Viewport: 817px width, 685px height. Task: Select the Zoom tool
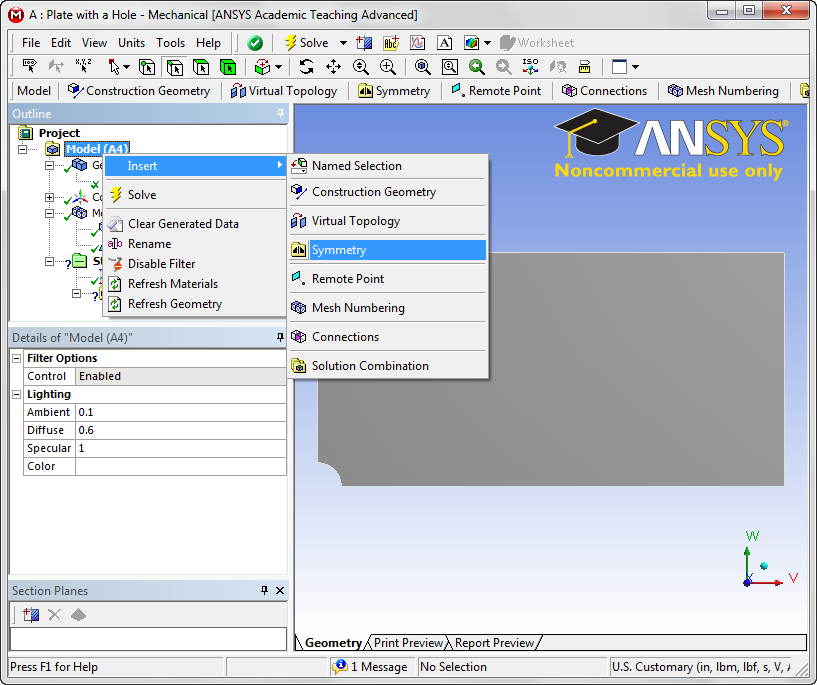click(361, 67)
